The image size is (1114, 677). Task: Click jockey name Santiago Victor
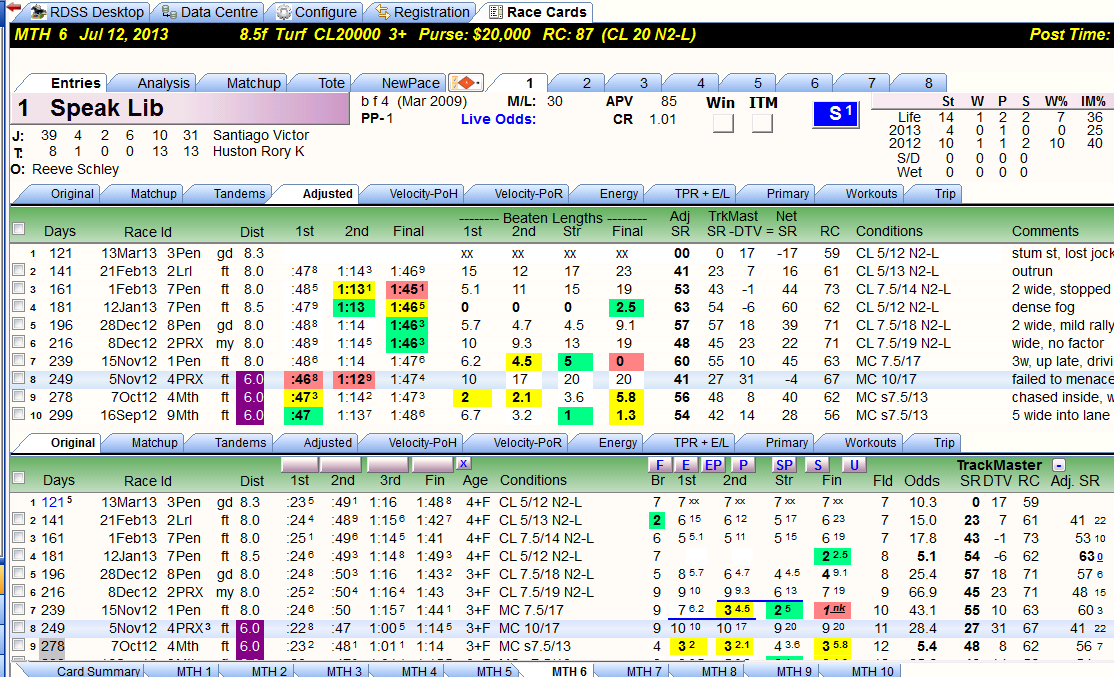pos(261,135)
